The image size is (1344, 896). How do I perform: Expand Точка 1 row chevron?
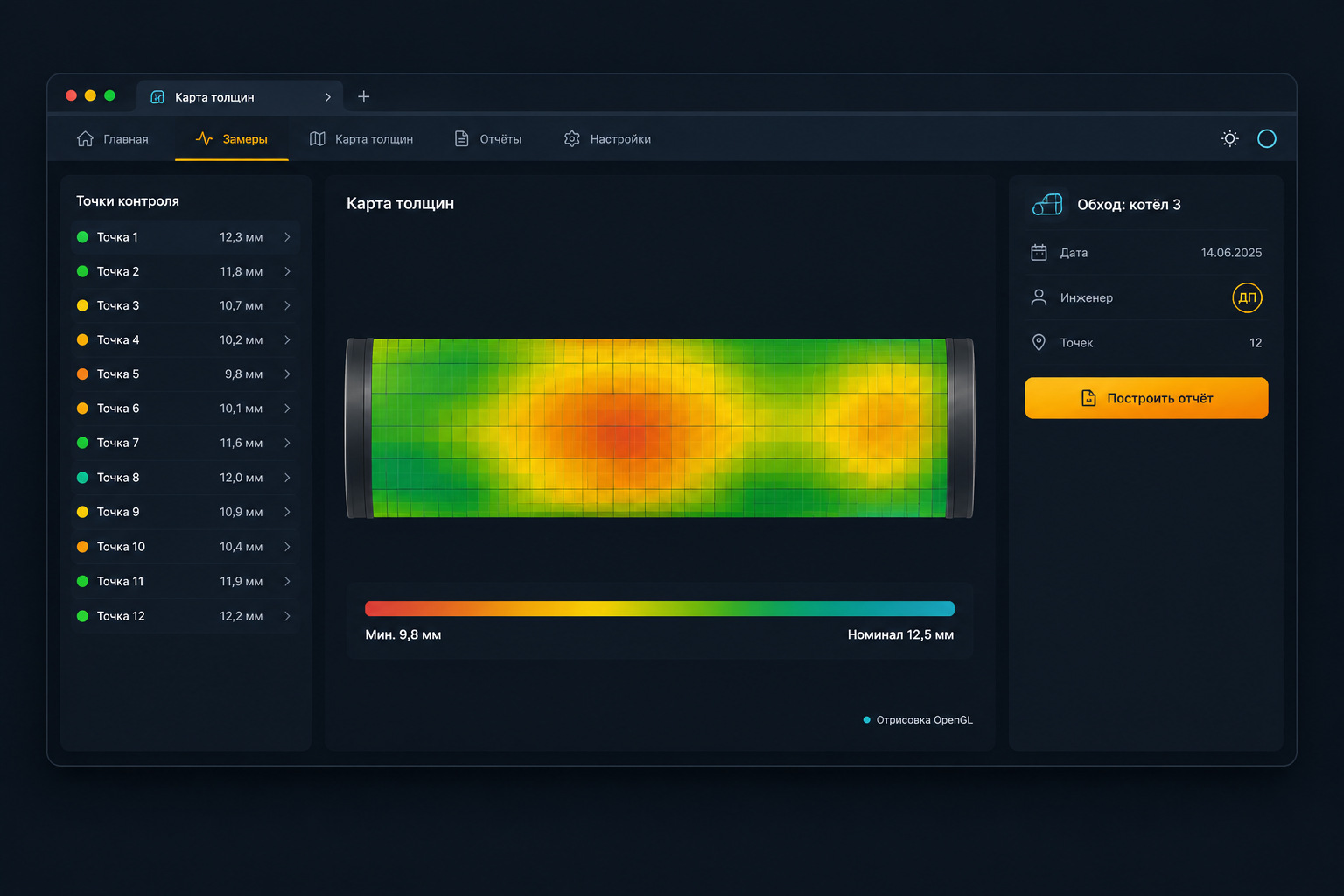[x=287, y=236]
